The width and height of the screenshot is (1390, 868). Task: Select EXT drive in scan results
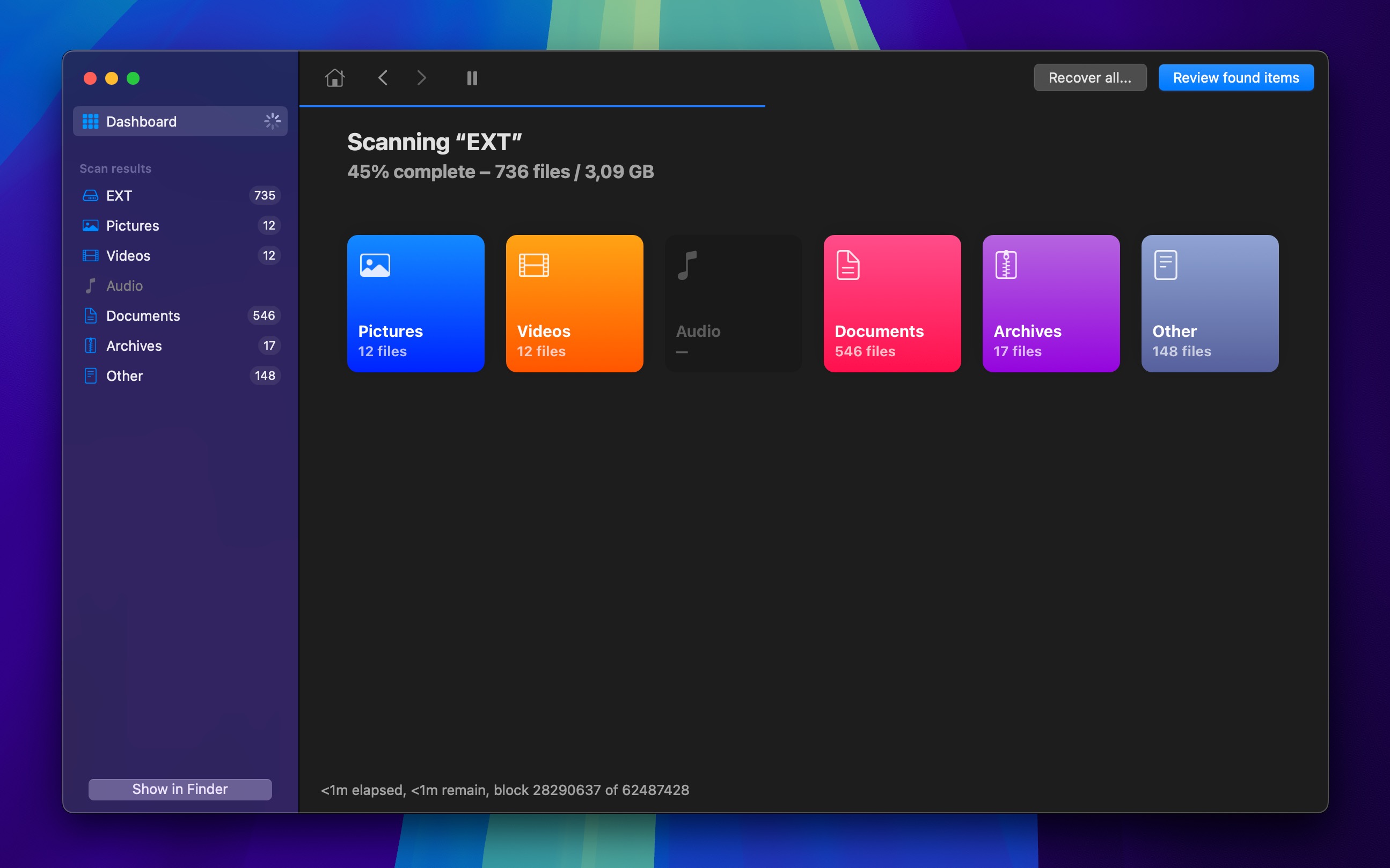click(179, 195)
